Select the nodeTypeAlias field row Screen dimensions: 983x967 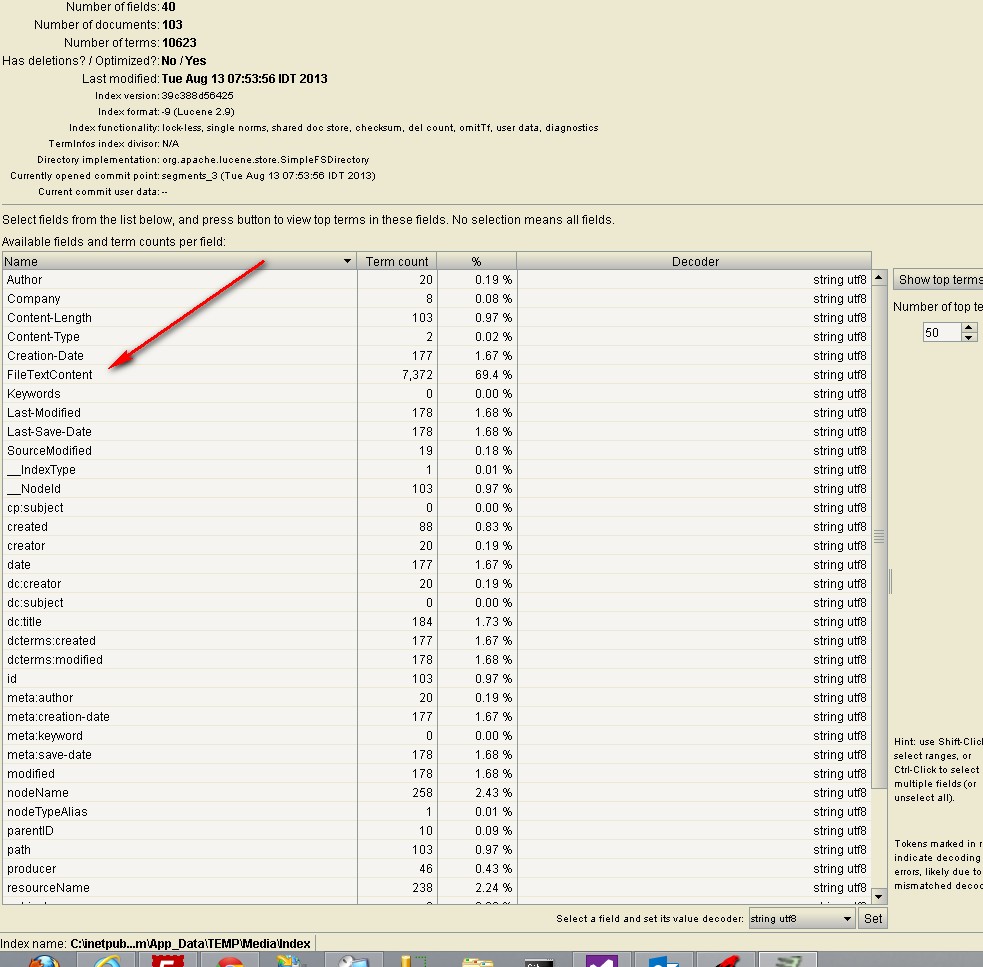click(x=436, y=812)
